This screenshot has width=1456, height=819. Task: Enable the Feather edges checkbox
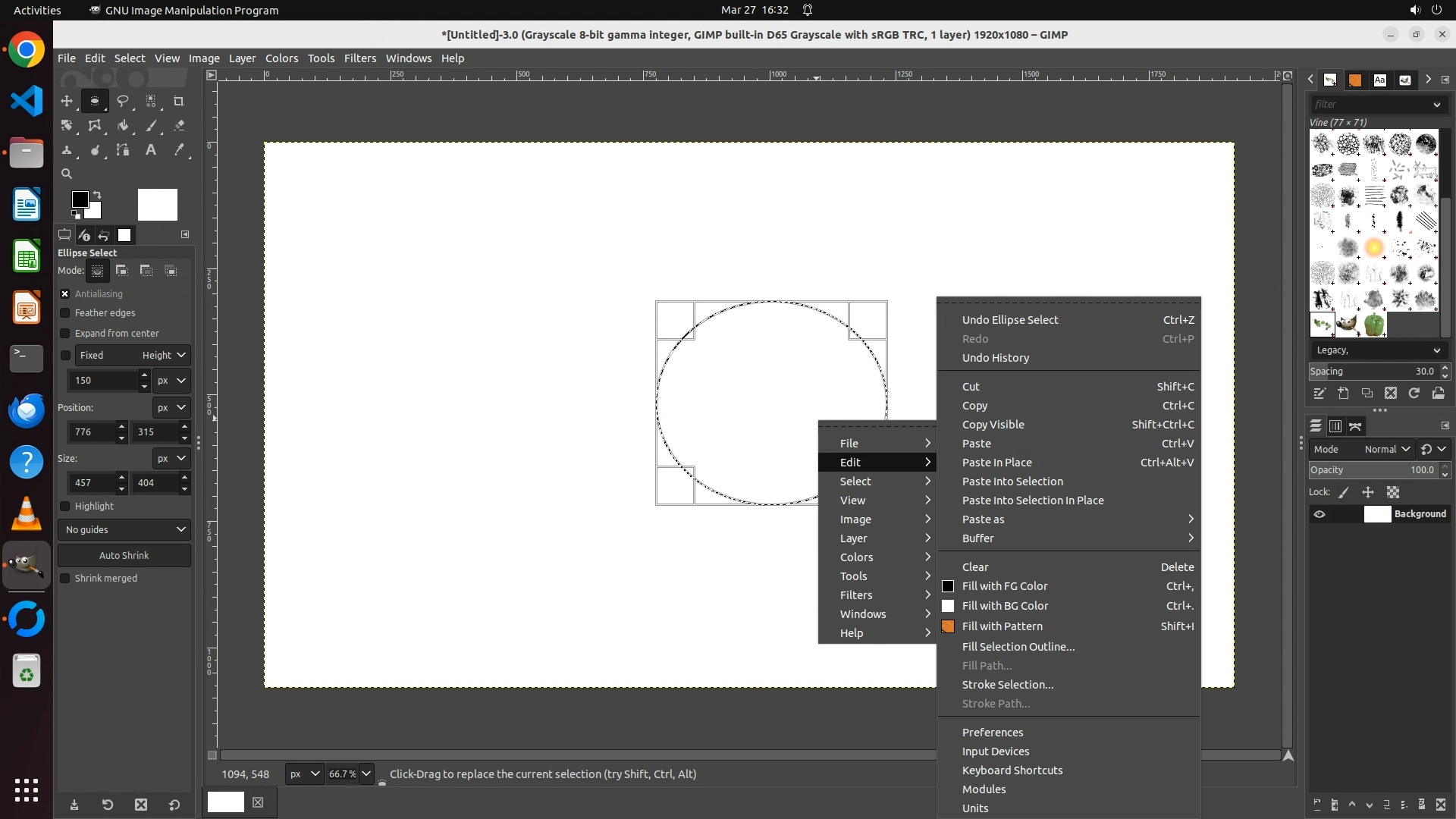[x=65, y=313]
